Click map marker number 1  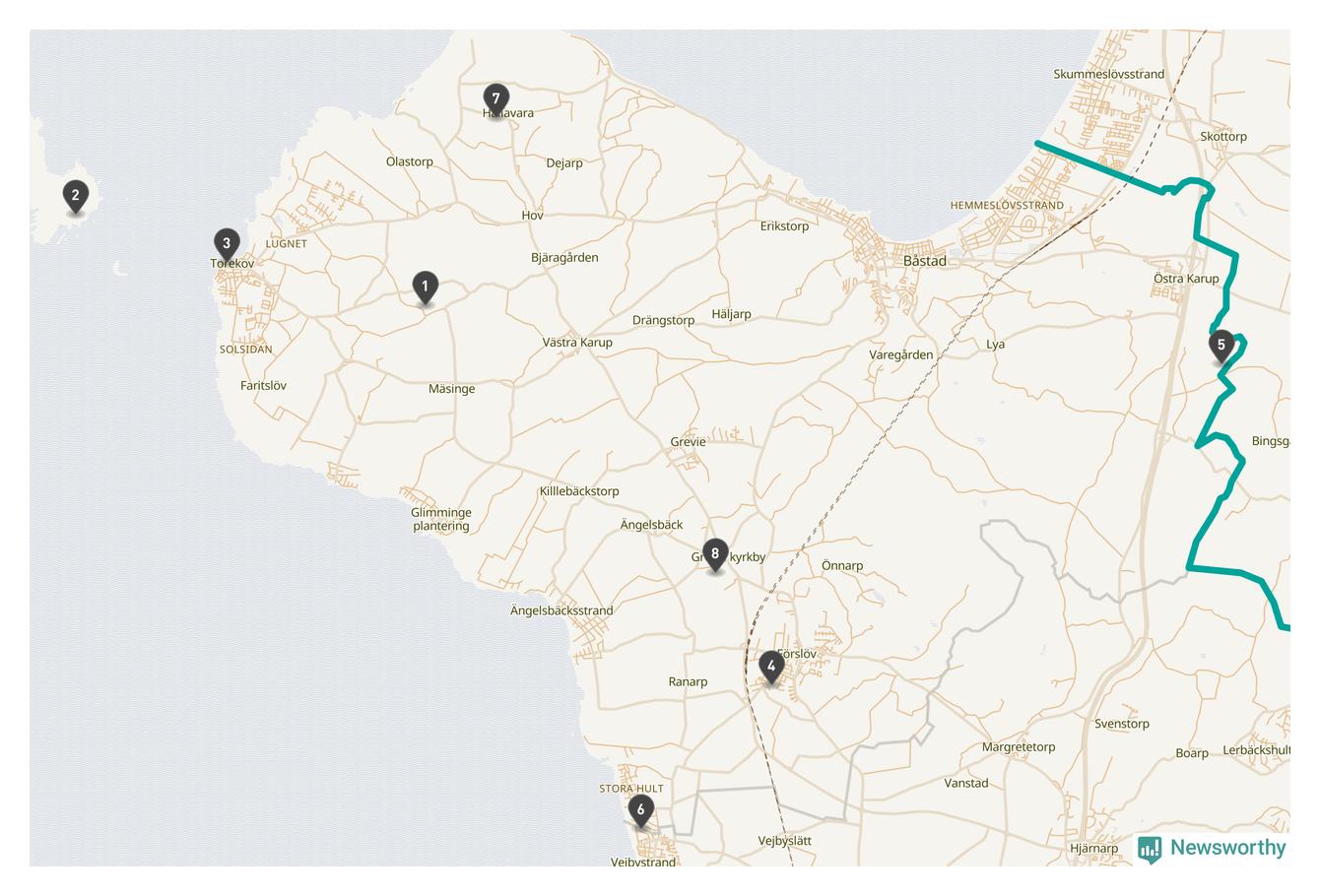[x=425, y=288]
